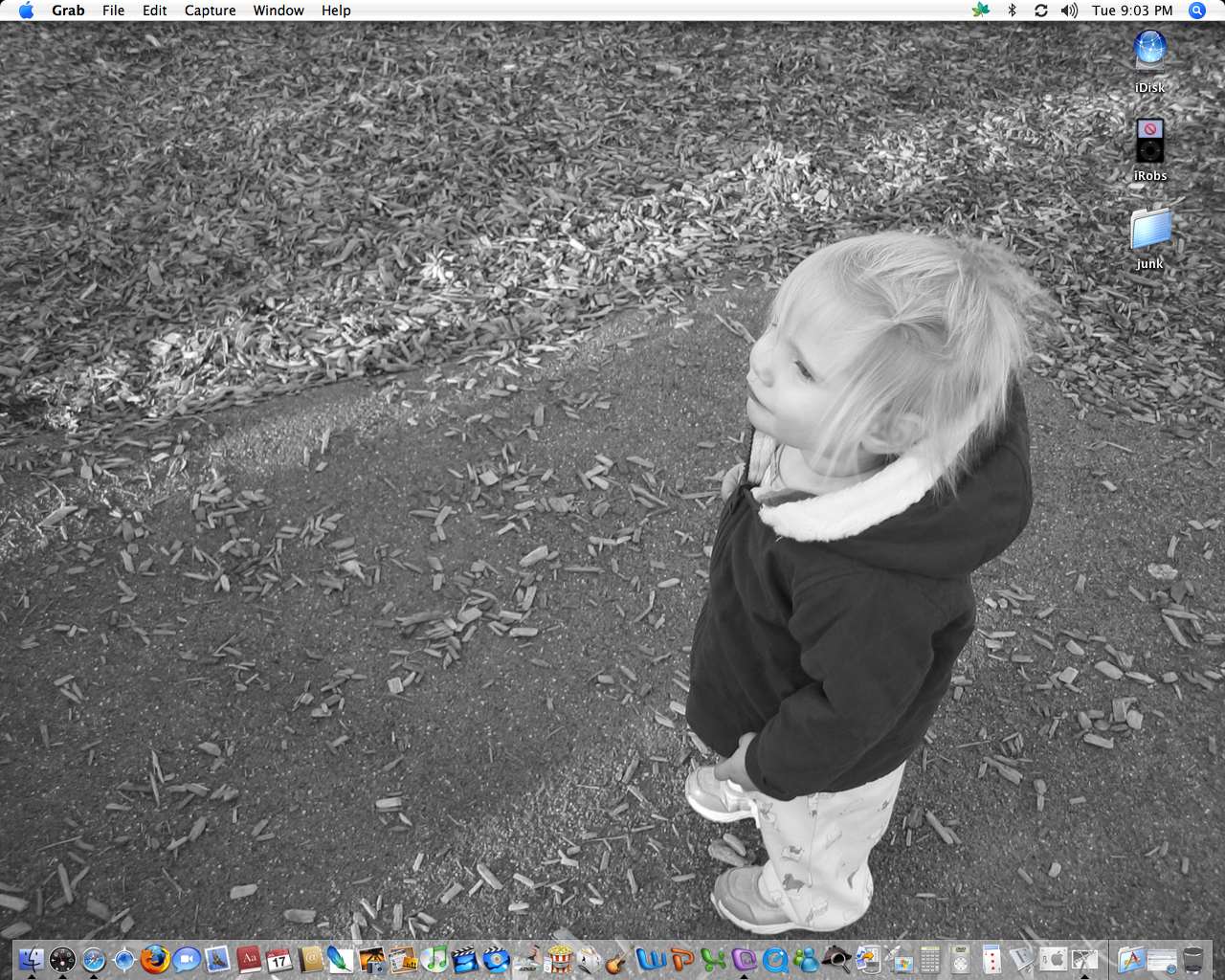Open Microsoft PowerPoint P icon
This screenshot has width=1225, height=980.
pyautogui.click(x=682, y=959)
